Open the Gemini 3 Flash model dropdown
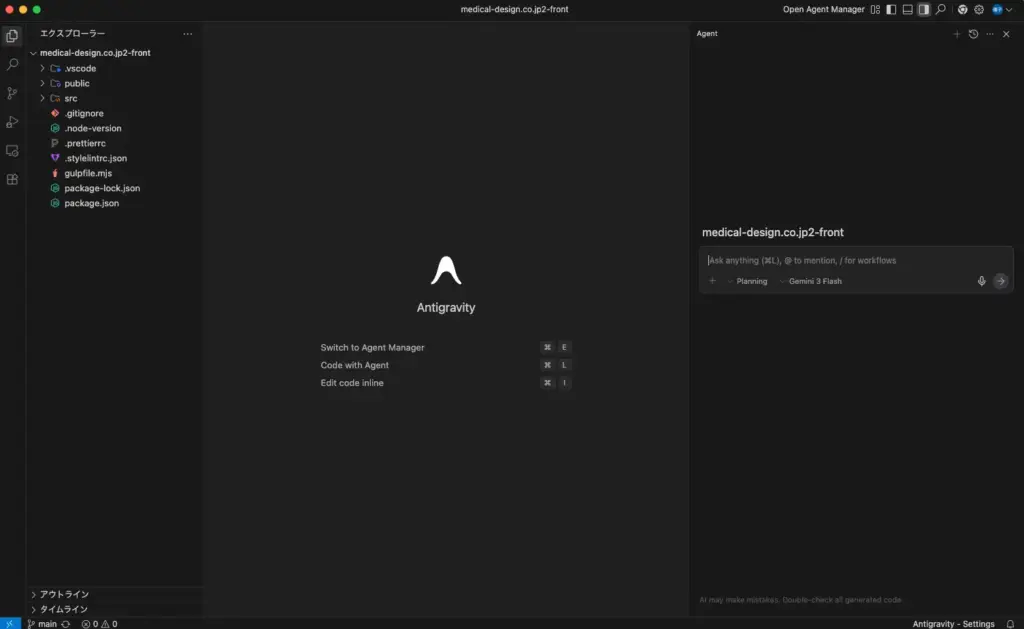 (x=811, y=281)
